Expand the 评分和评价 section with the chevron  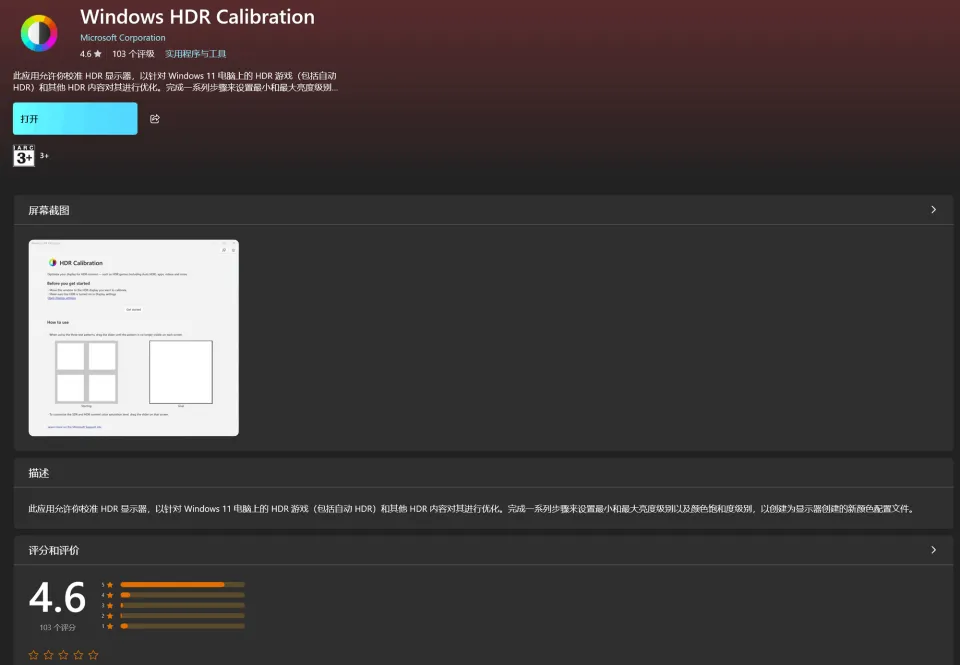click(933, 550)
